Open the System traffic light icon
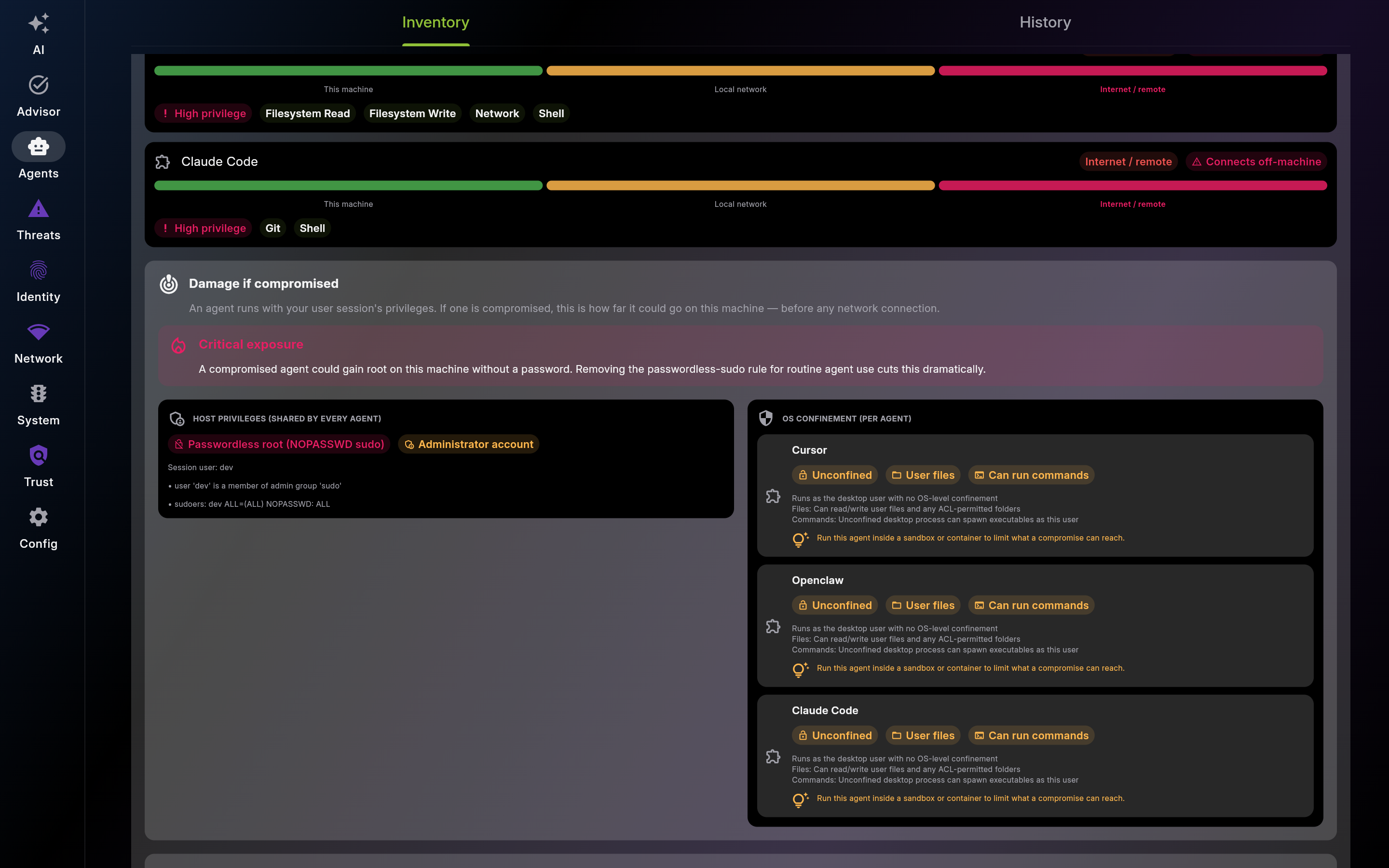Viewport: 1389px width, 868px height. 39,394
